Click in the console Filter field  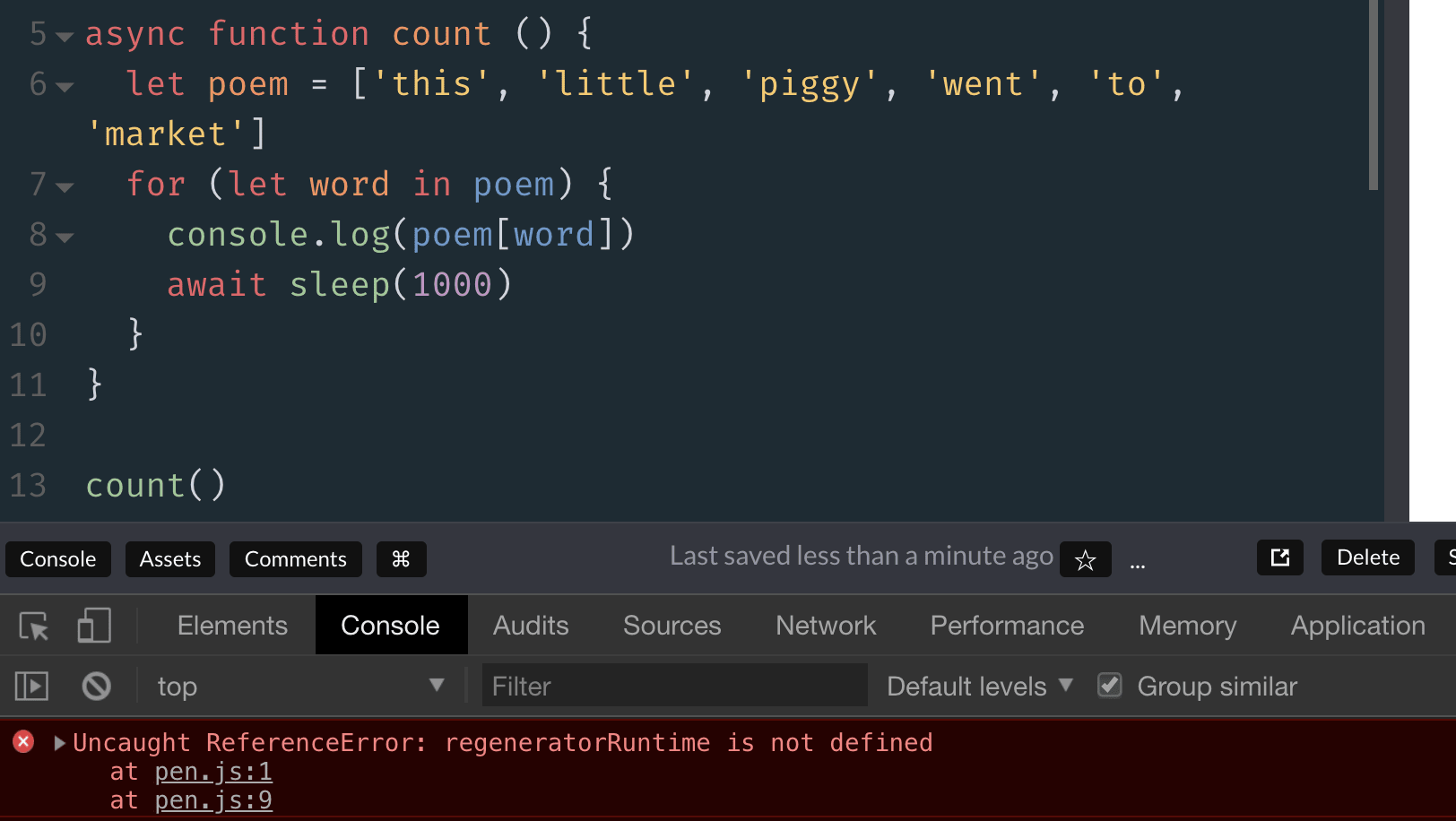[x=672, y=685]
